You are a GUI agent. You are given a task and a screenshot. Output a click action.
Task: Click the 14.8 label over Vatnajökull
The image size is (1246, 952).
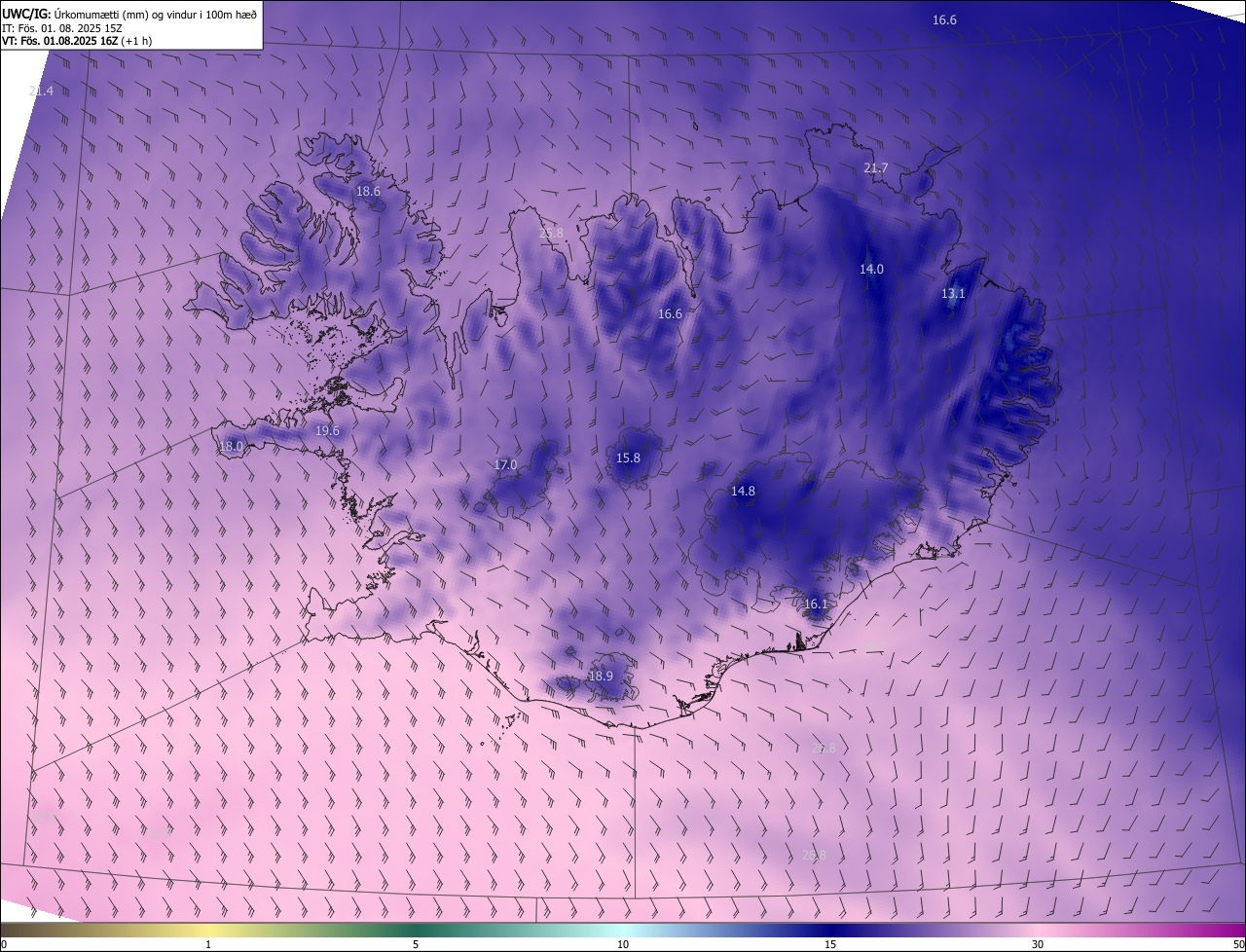point(743,492)
